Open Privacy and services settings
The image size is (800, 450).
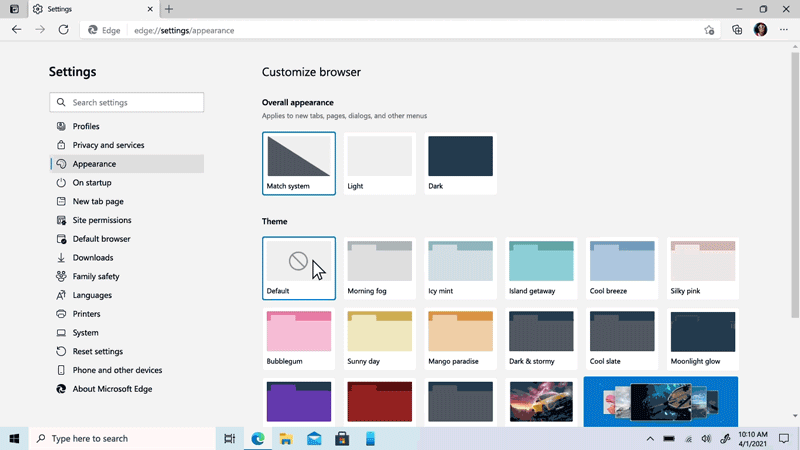pos(108,145)
